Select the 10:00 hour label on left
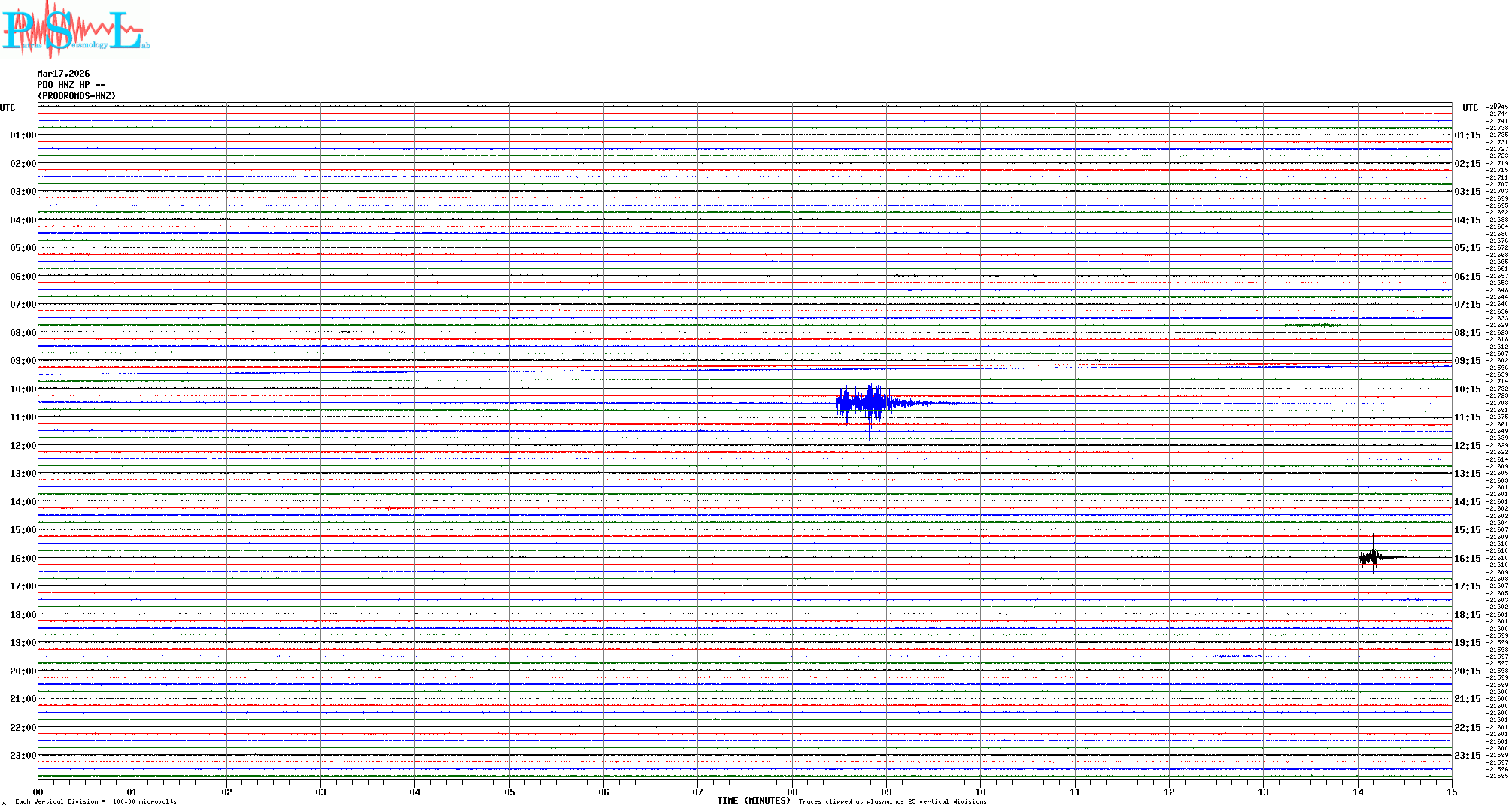This screenshot has height=812, width=1512. (x=23, y=389)
